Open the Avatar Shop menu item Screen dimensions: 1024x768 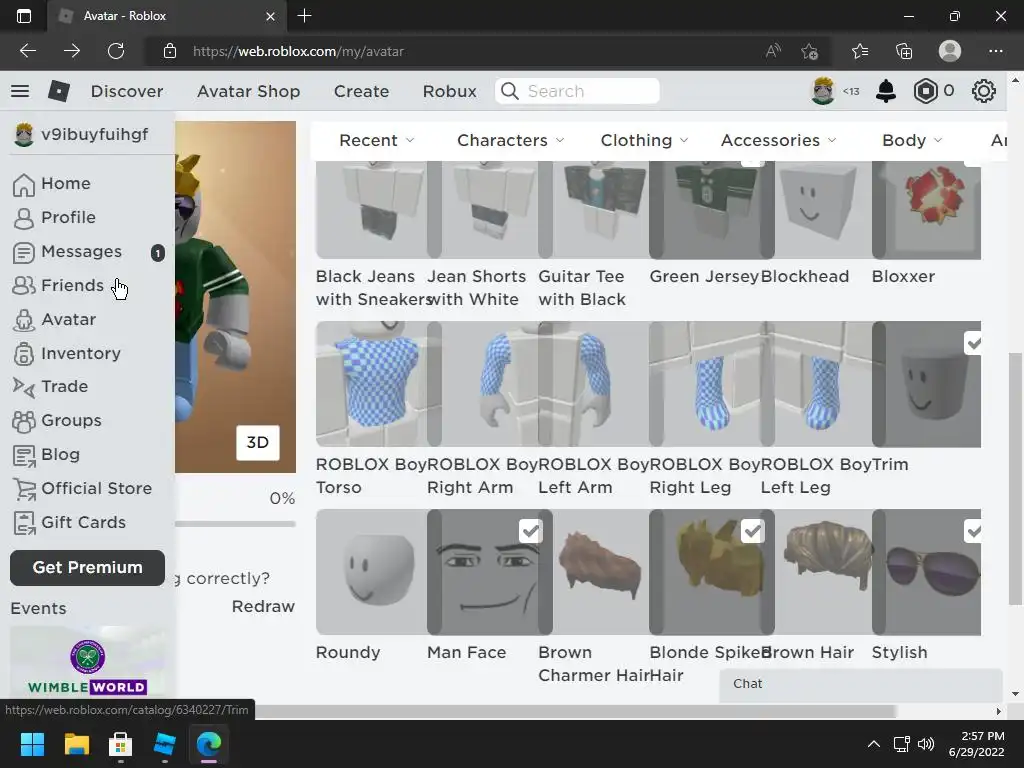248,91
